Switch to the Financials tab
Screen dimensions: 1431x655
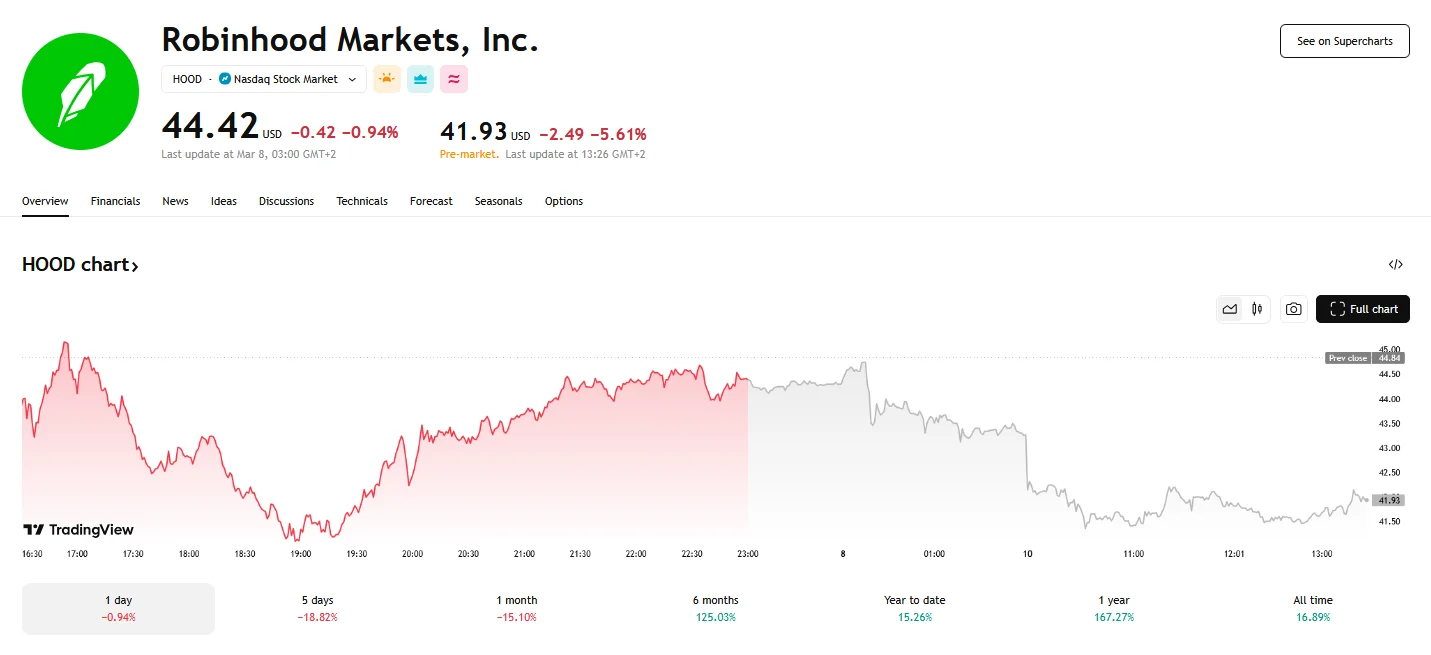pyautogui.click(x=115, y=201)
